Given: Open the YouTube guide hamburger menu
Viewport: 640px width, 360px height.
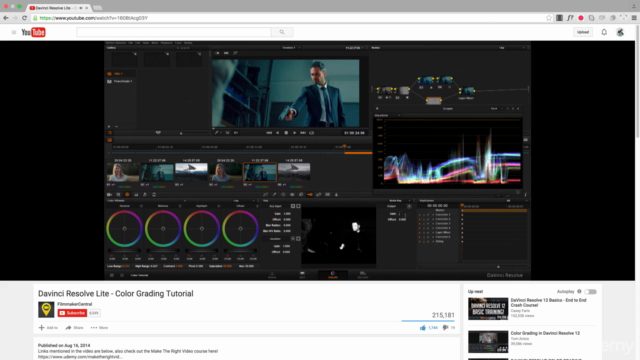Looking at the screenshot, I should (x=14, y=32).
